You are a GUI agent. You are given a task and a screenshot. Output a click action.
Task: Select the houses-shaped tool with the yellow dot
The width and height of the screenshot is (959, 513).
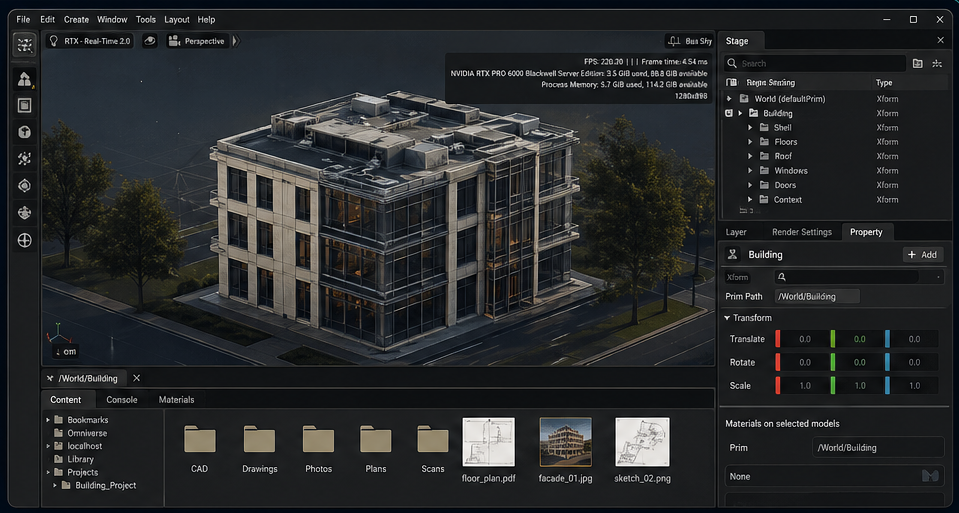24,79
